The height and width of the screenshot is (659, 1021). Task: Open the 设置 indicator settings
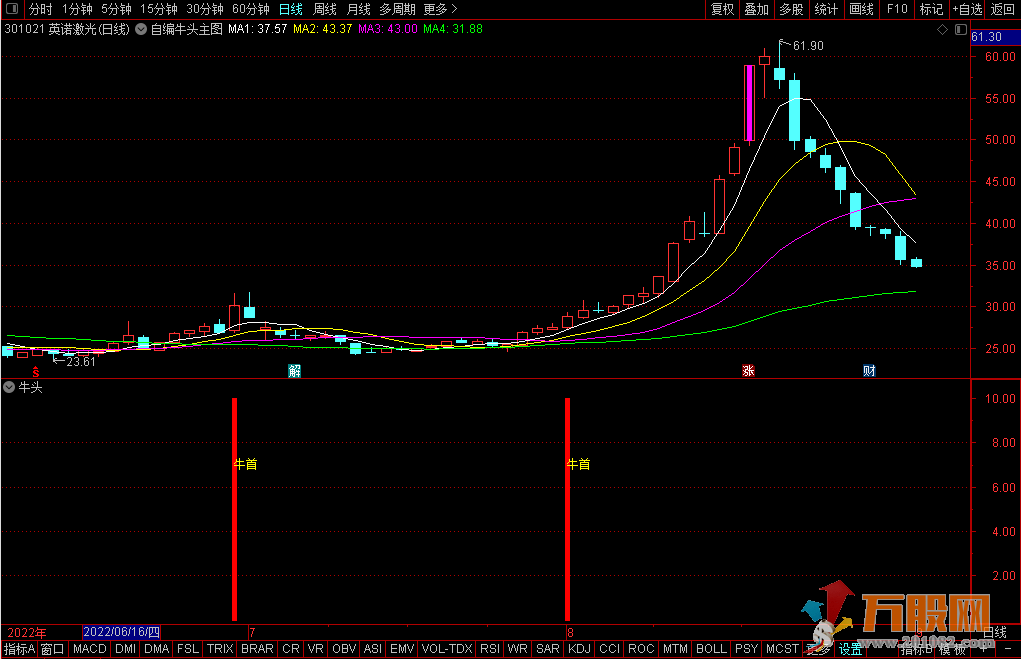[850, 649]
